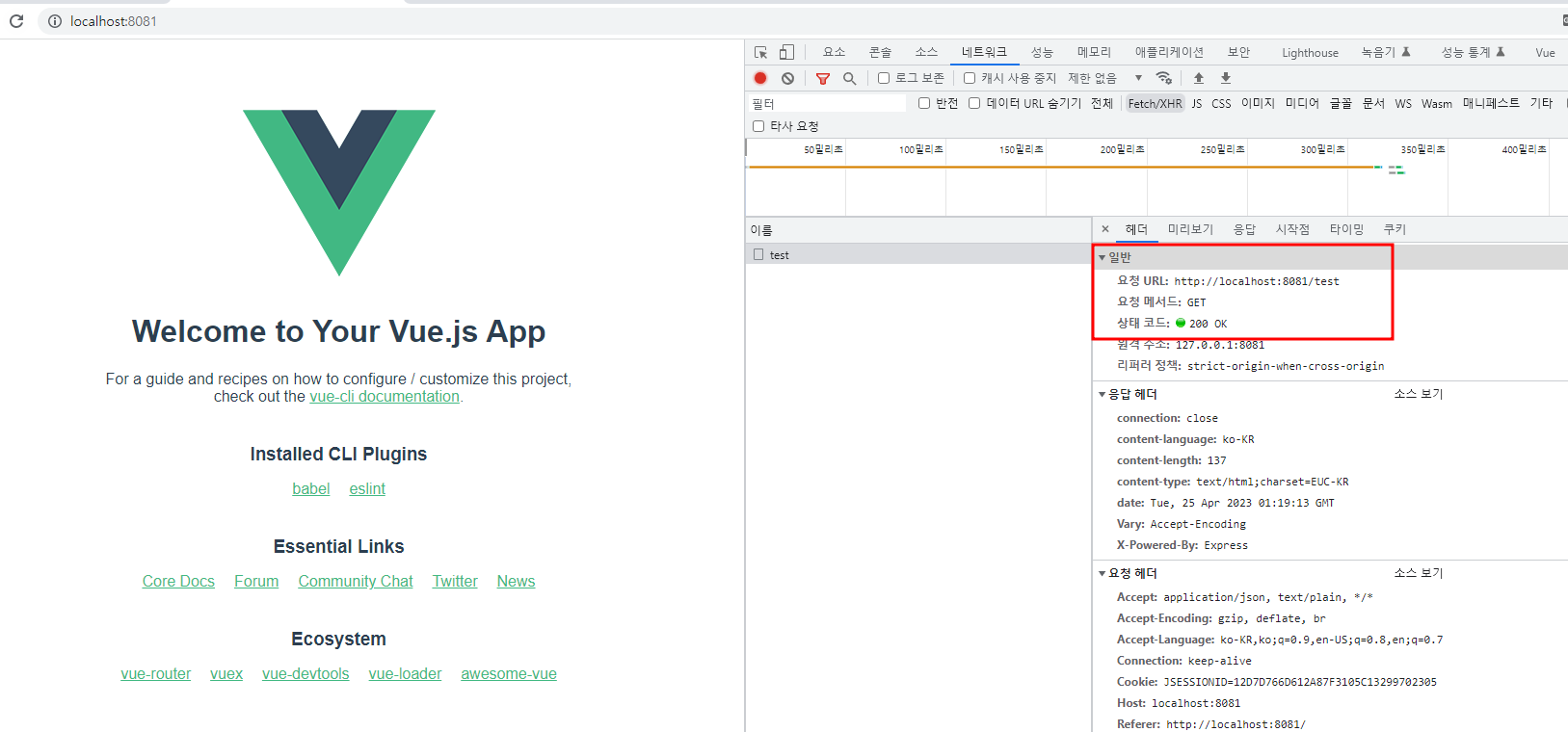Select the 미리보기 request detail tab
Image resolution: width=1568 pixels, height=732 pixels.
point(1190,229)
